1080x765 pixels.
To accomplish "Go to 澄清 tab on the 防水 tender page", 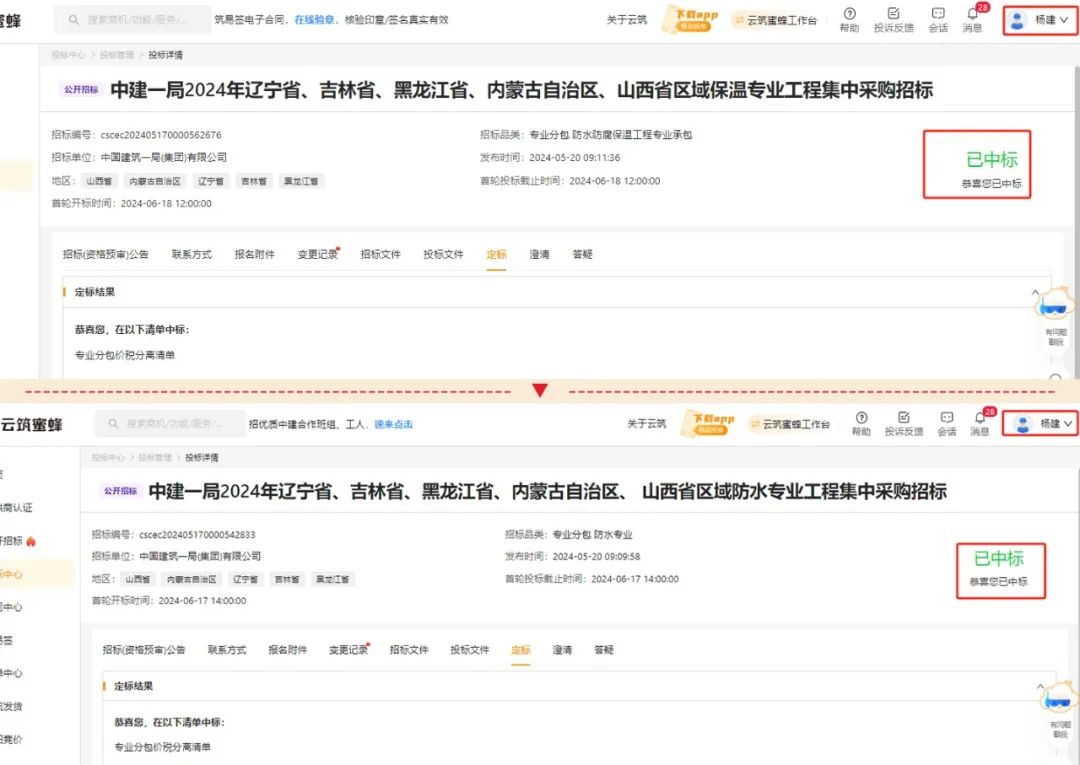I will pyautogui.click(x=562, y=650).
